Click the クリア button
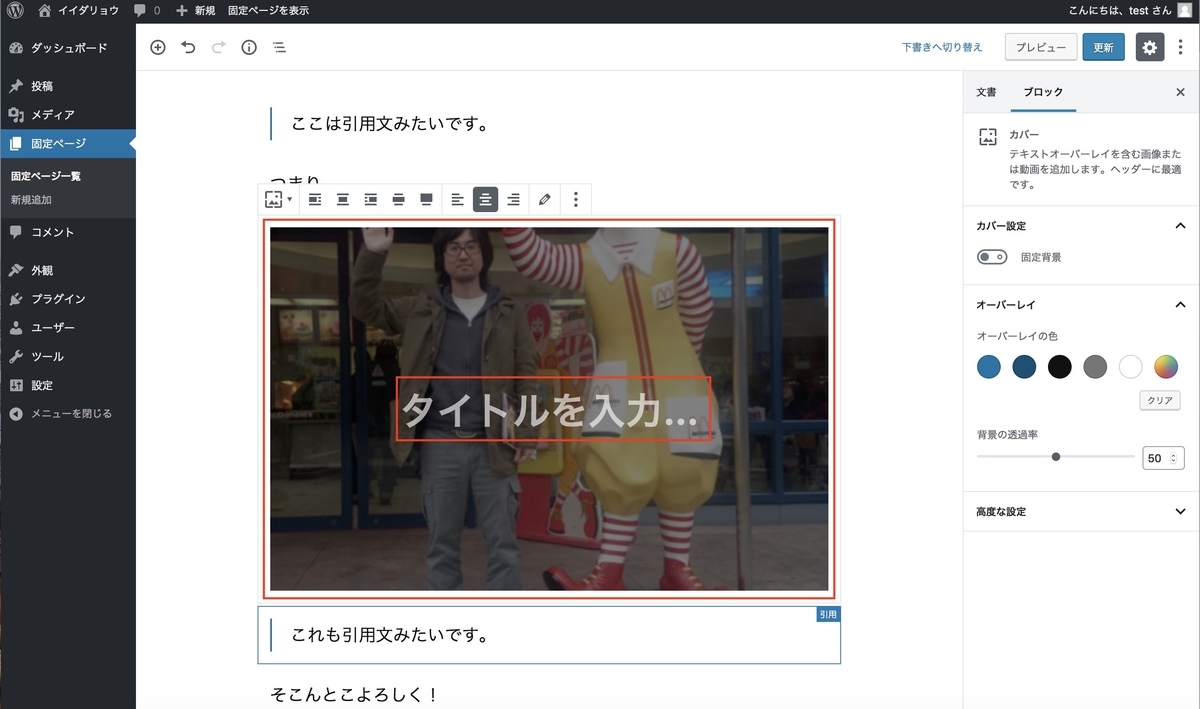1200x709 pixels. tap(1160, 401)
